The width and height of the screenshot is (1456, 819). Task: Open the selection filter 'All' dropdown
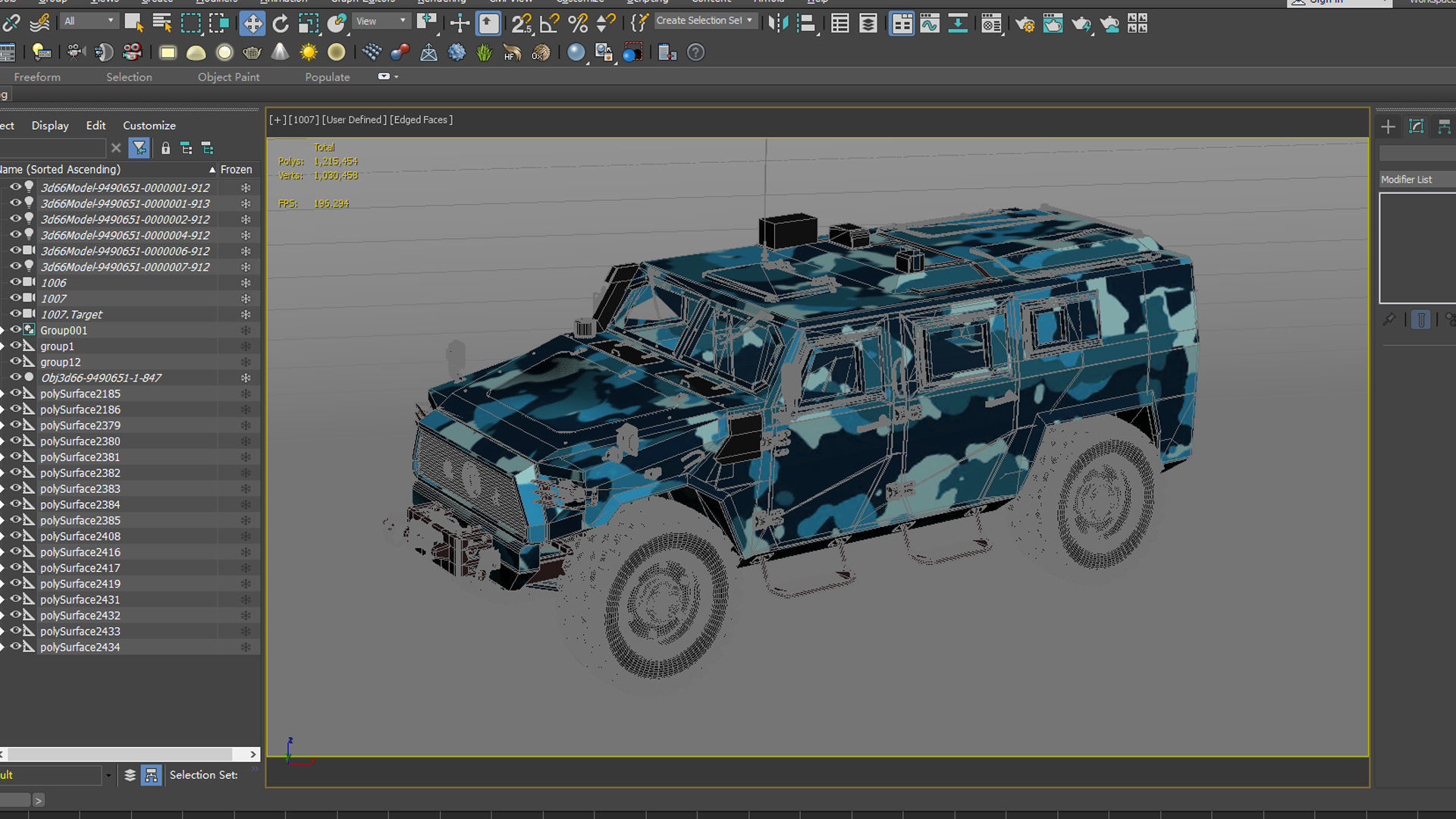89,21
